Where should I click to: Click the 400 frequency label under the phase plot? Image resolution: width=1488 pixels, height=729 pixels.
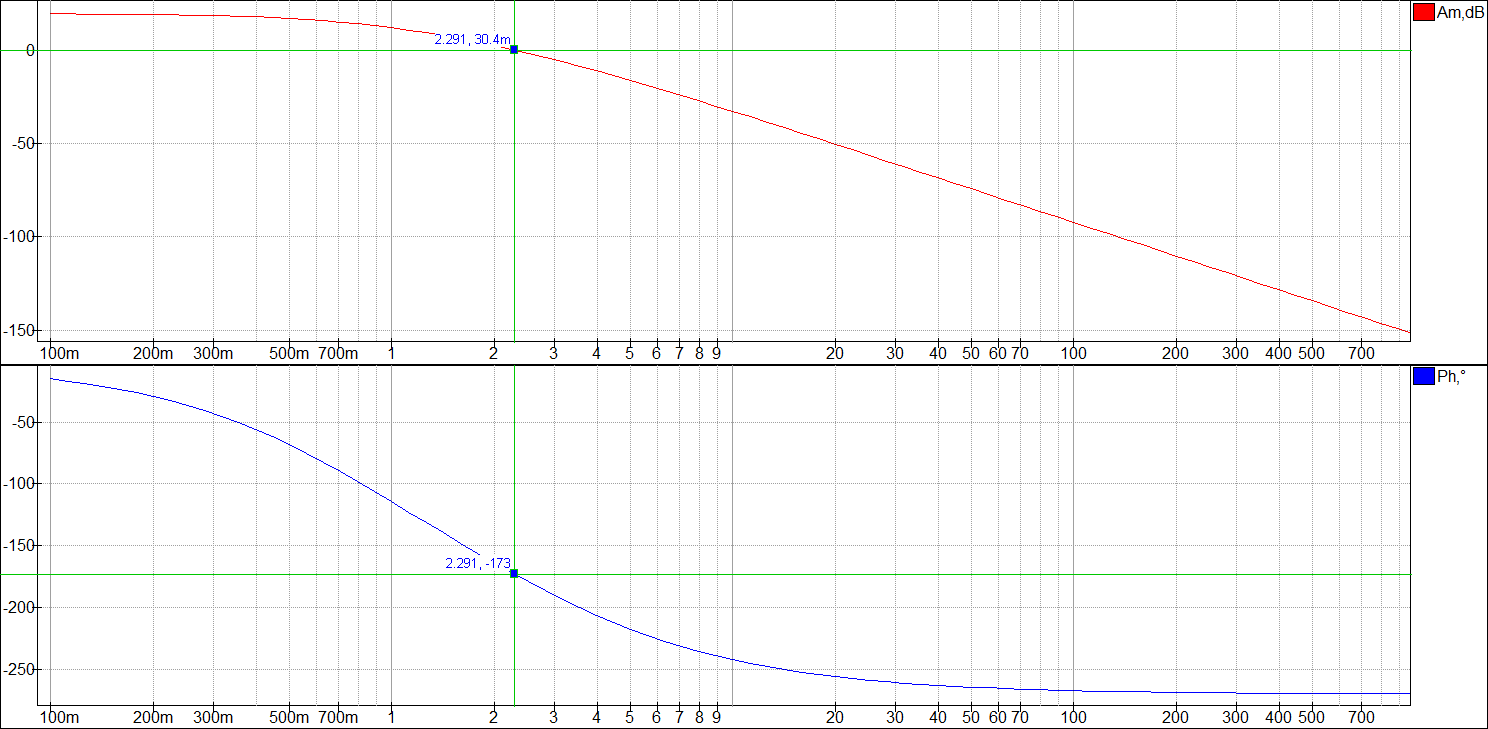tap(1279, 718)
